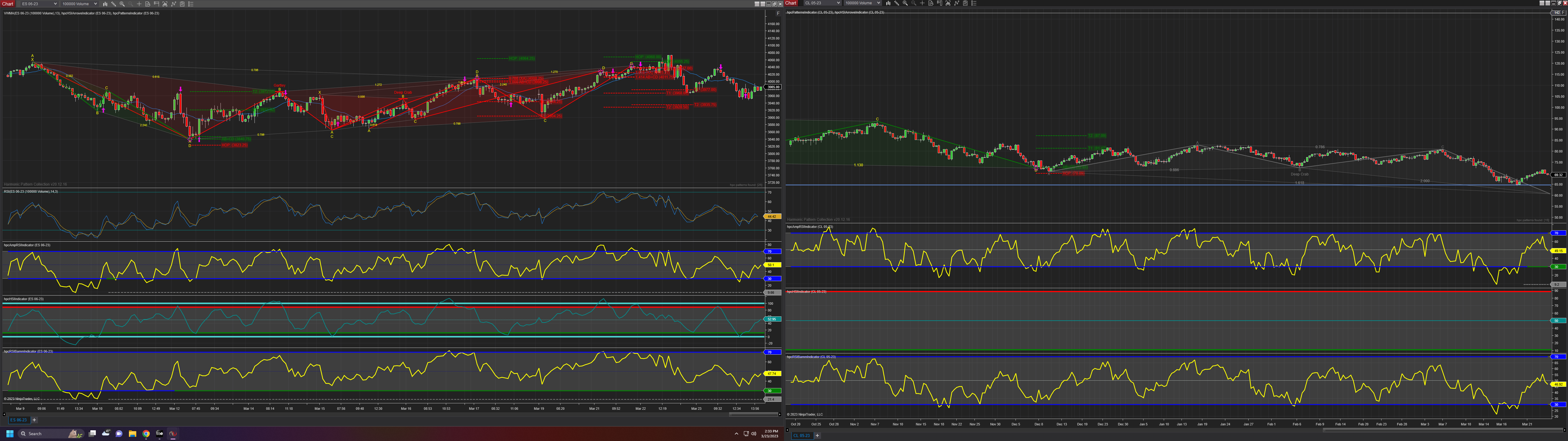Open Properties list icon on CL chart

click(x=974, y=3)
